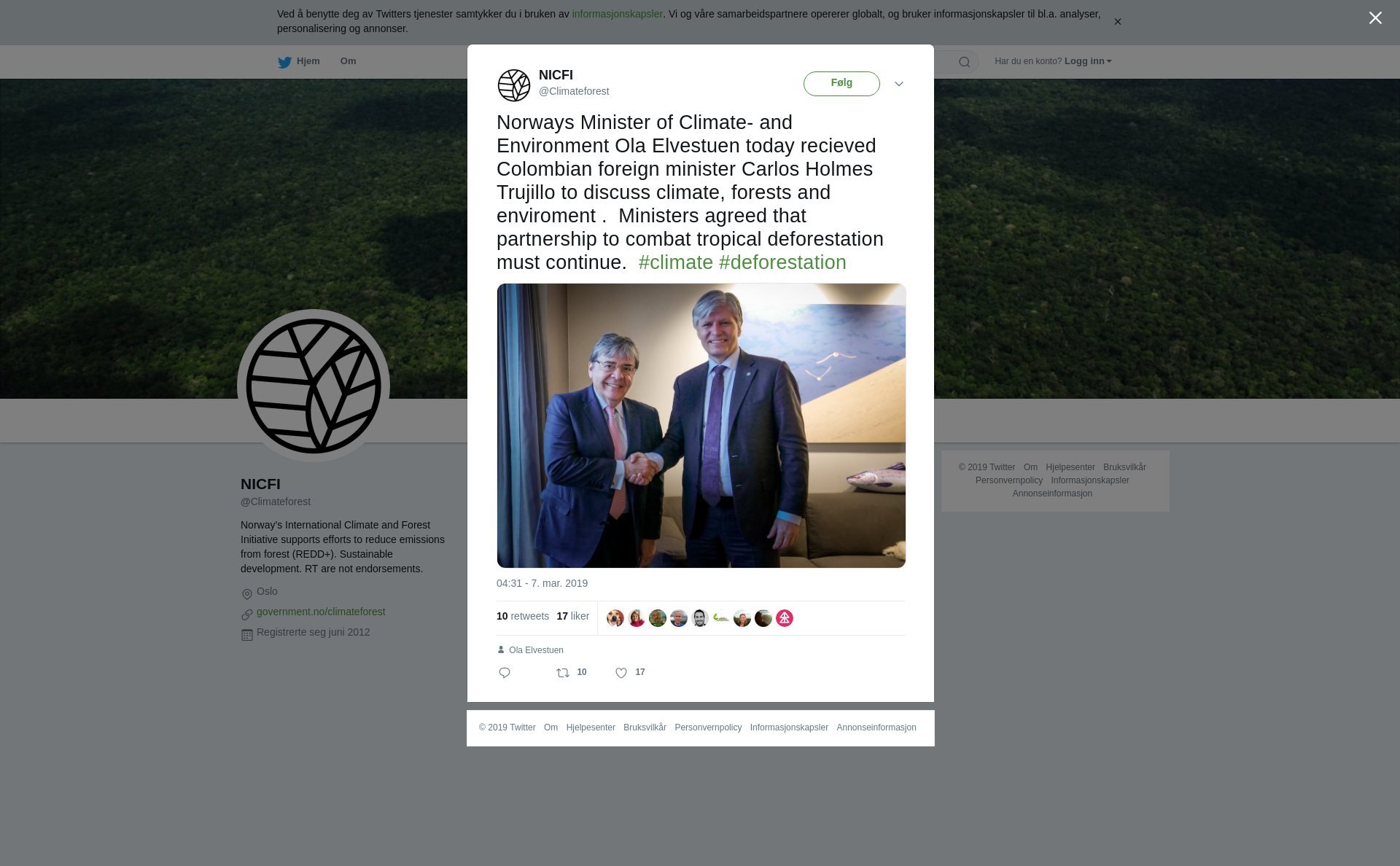Click the reply speech bubble icon
Viewport: 1400px width, 866px height.
pyautogui.click(x=504, y=673)
